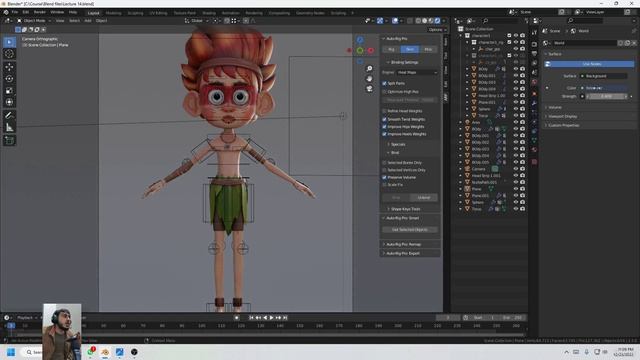Switch to the Misc tab in Auto-Rig Pro
Screen dimensions: 640x360
point(428,49)
